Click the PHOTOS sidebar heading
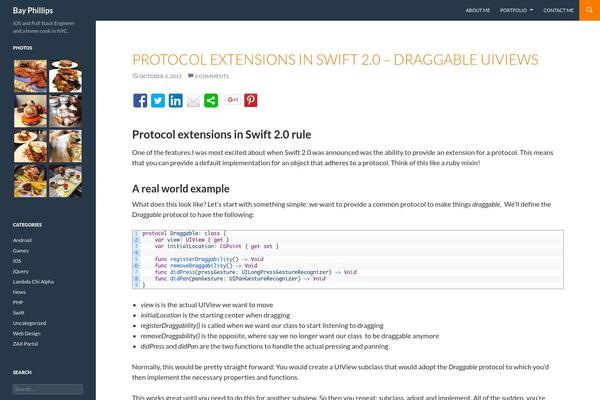Viewport: 600px width, 400px height. tap(23, 48)
